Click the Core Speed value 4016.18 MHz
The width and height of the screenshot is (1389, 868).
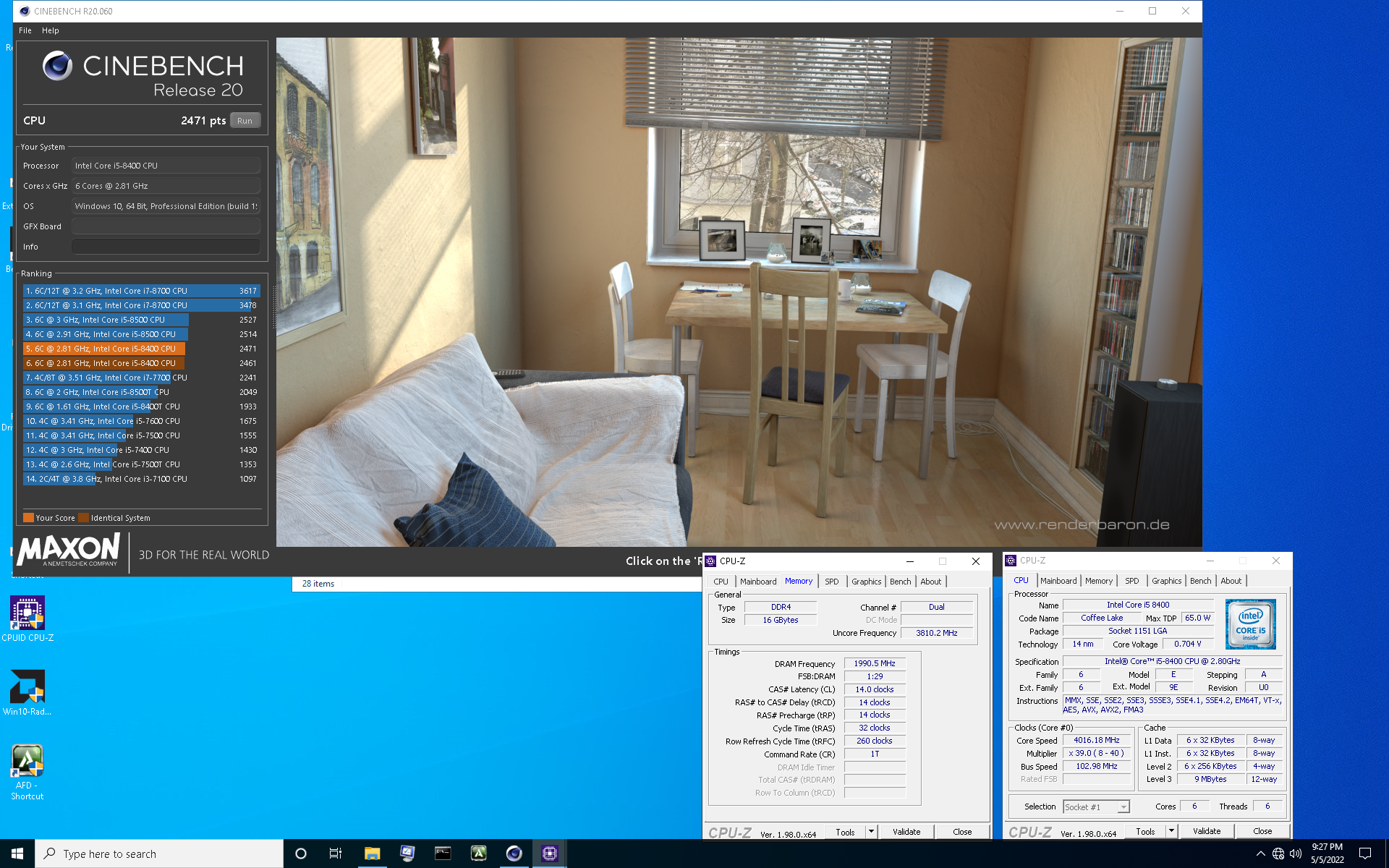click(x=1097, y=741)
